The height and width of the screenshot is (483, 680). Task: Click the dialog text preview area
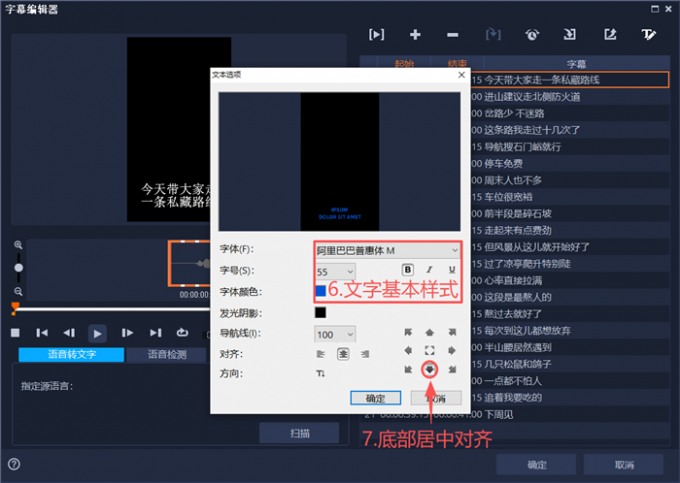[x=339, y=161]
